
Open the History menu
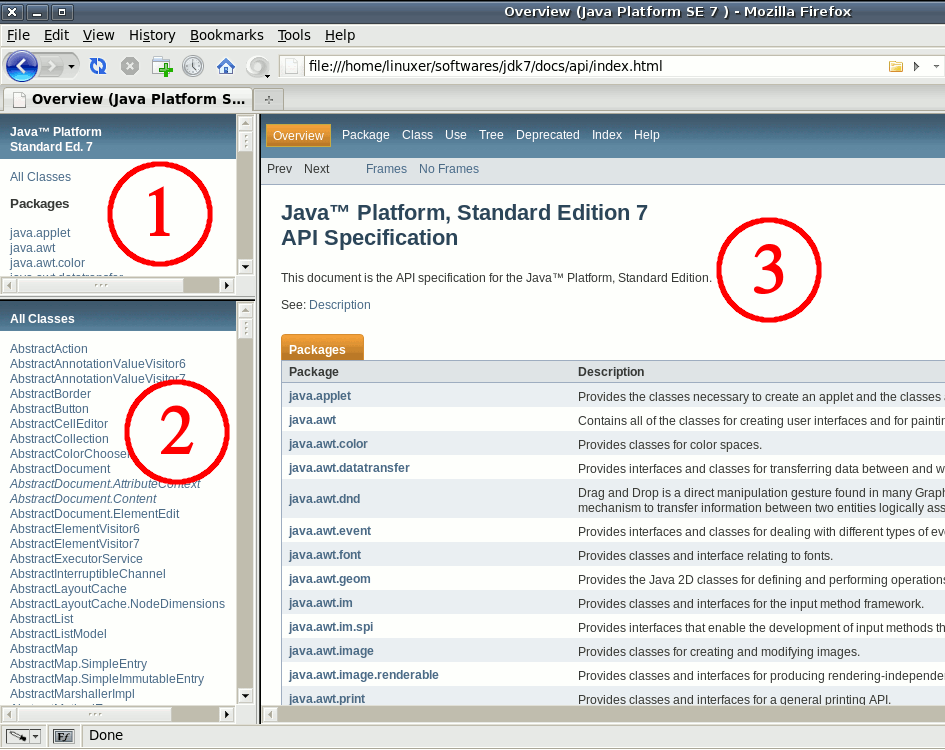pos(152,36)
